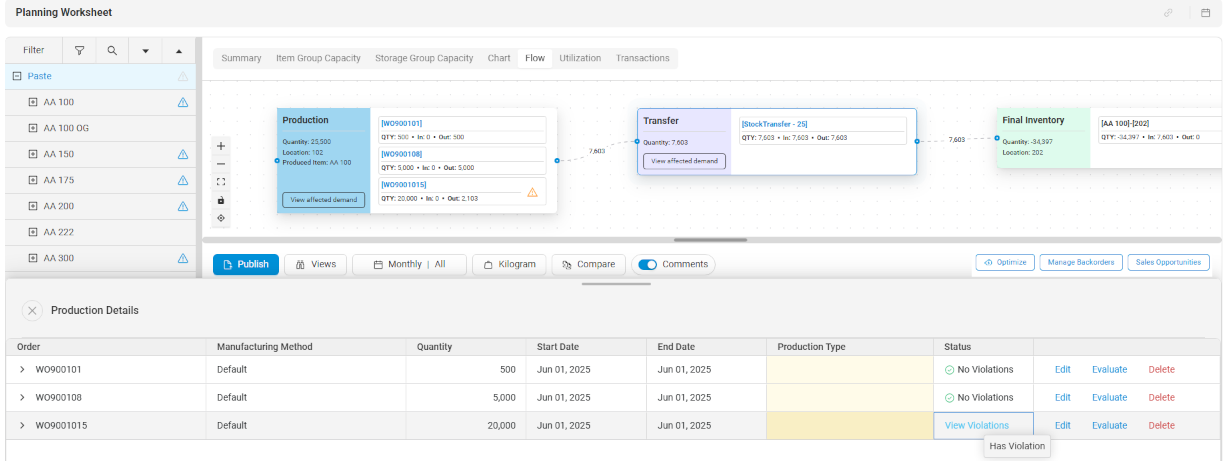Open the [WO9001015] link in Production node
Image resolution: width=1228 pixels, height=461 pixels.
pos(404,185)
